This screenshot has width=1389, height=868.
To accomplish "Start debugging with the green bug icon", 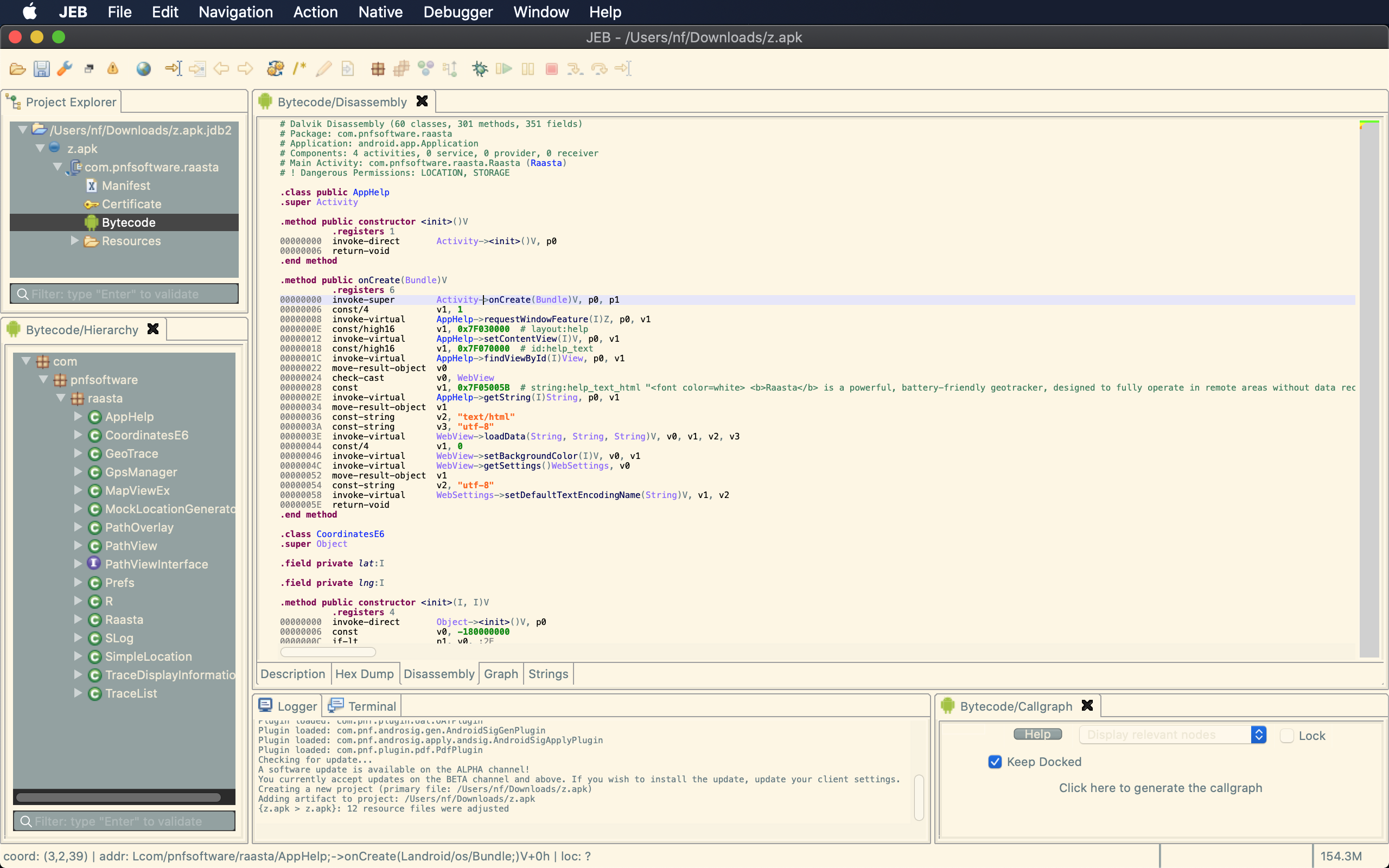I will tap(480, 69).
